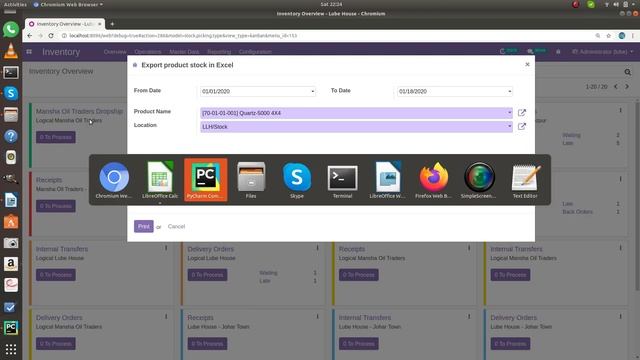Open the clock in the top bar

point(331,4)
